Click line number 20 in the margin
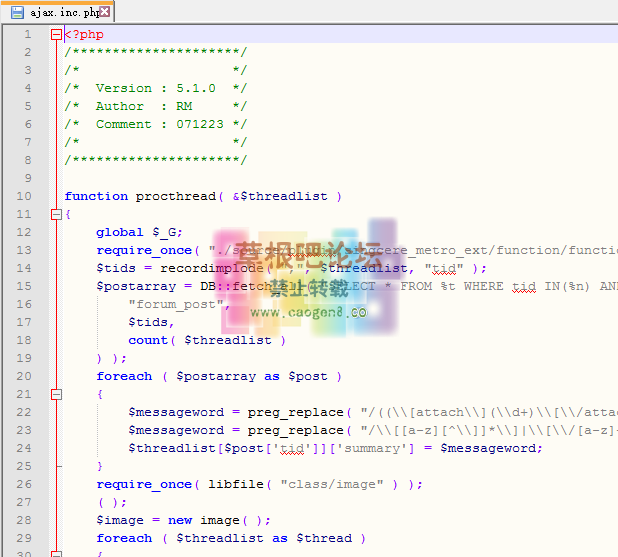 pyautogui.click(x=24, y=376)
